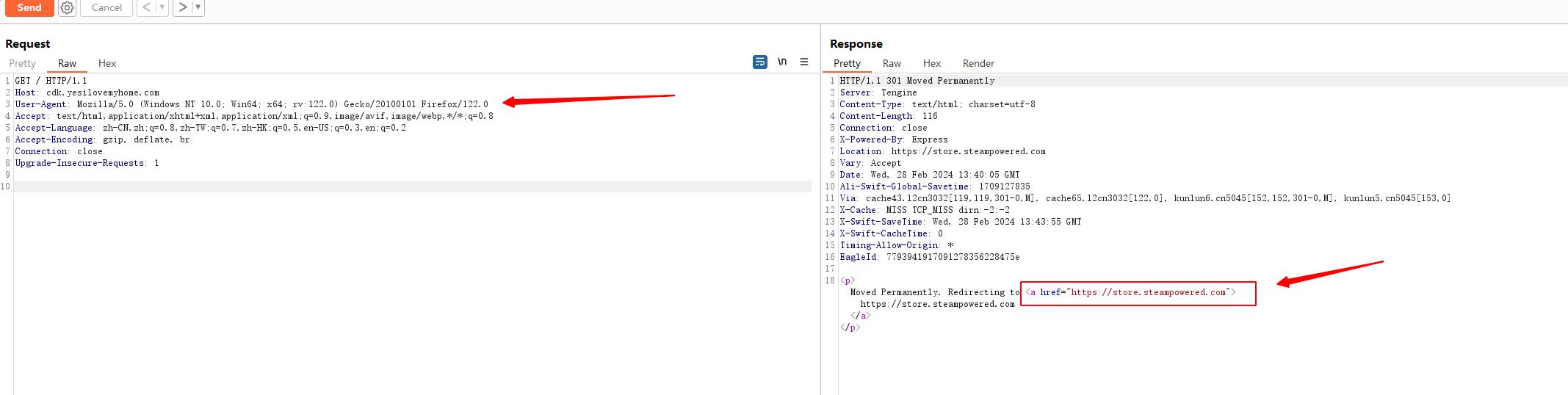Expand the back history dropdown arrow
This screenshot has width=1568, height=395.
[162, 7]
